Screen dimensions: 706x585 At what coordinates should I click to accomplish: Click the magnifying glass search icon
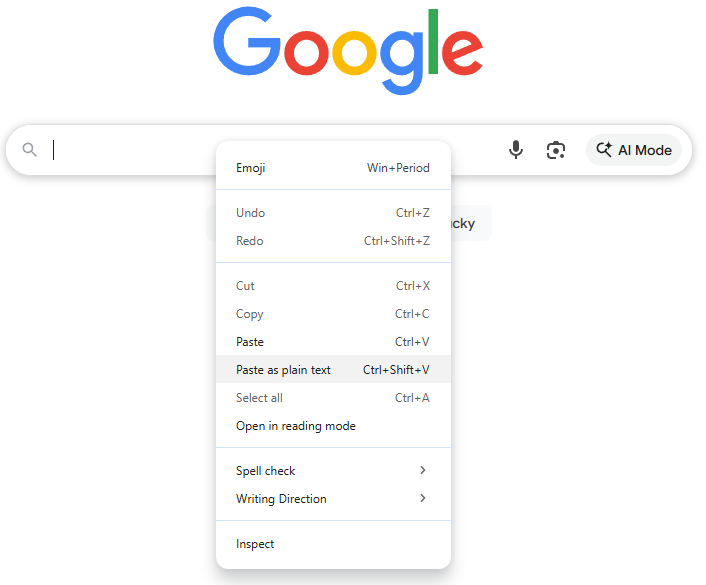click(30, 150)
